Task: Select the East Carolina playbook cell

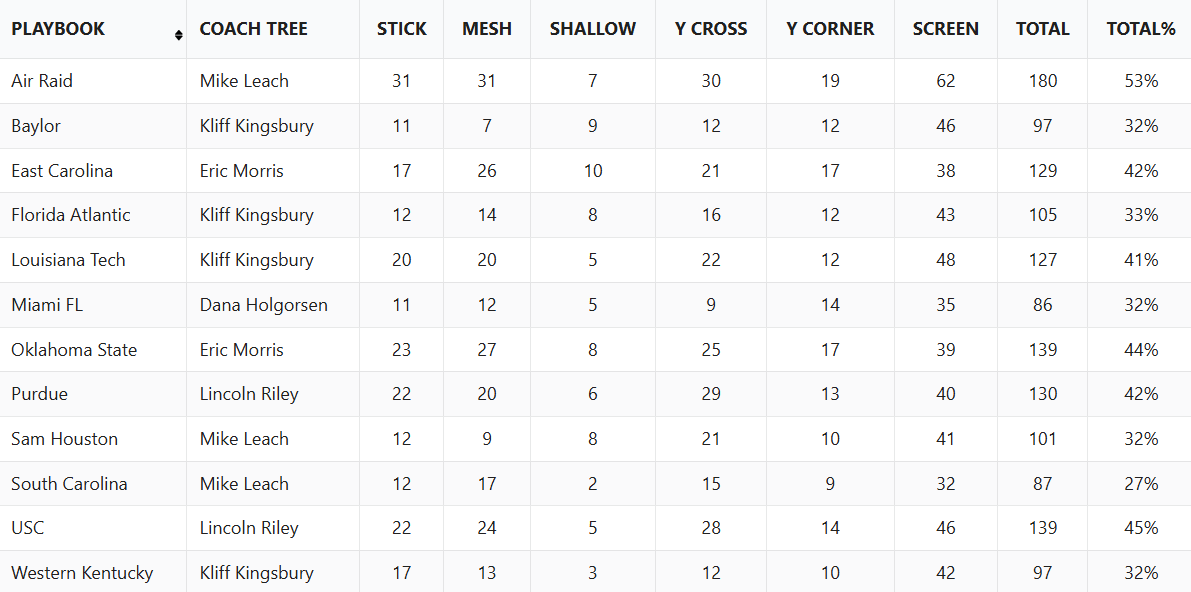Action: [x=93, y=171]
